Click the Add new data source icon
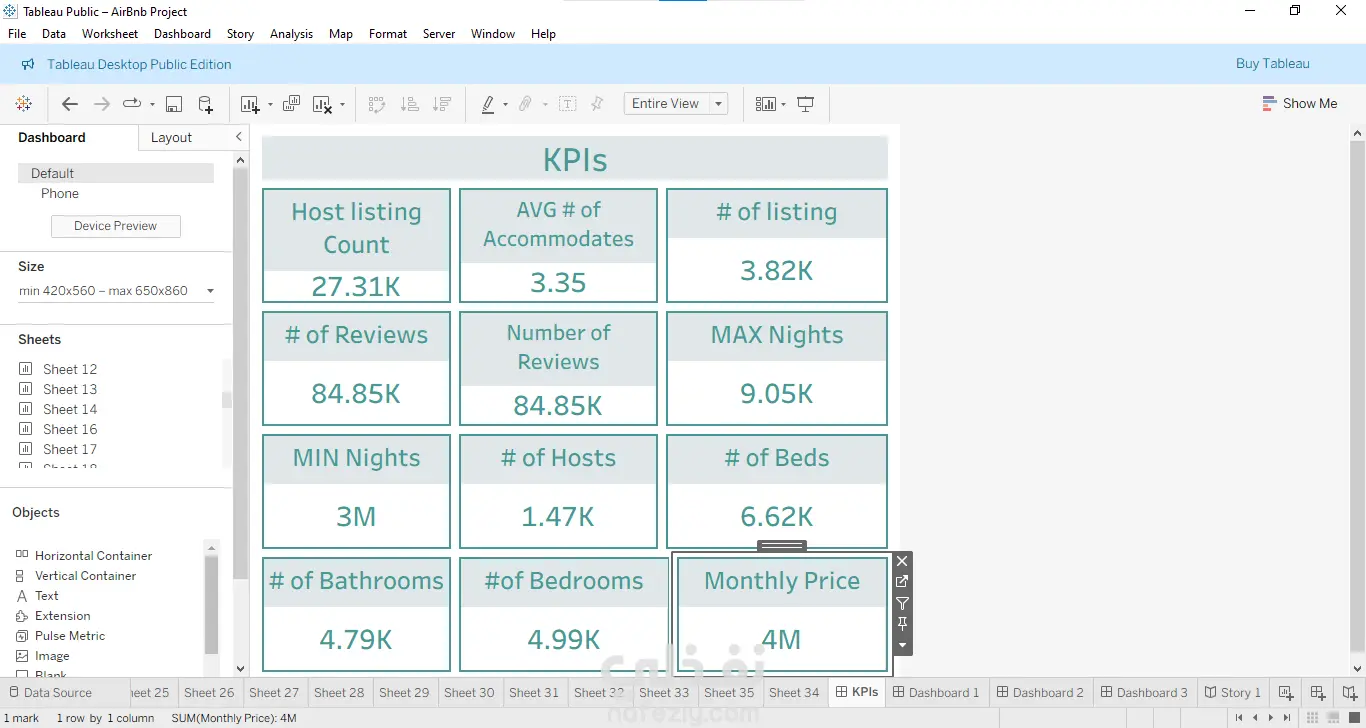The image size is (1366, 728). 205,104
